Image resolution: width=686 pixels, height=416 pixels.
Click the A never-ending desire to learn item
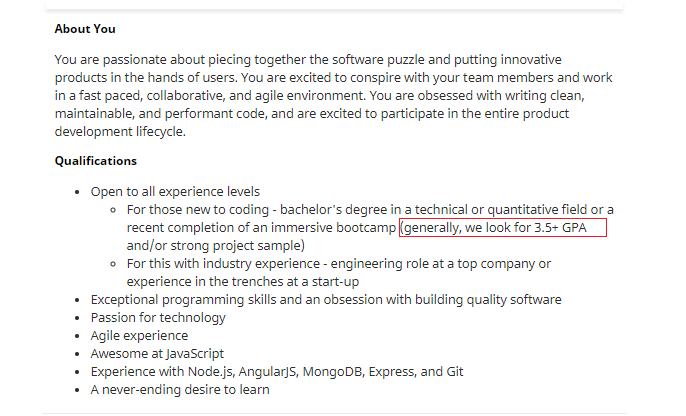[180, 389]
